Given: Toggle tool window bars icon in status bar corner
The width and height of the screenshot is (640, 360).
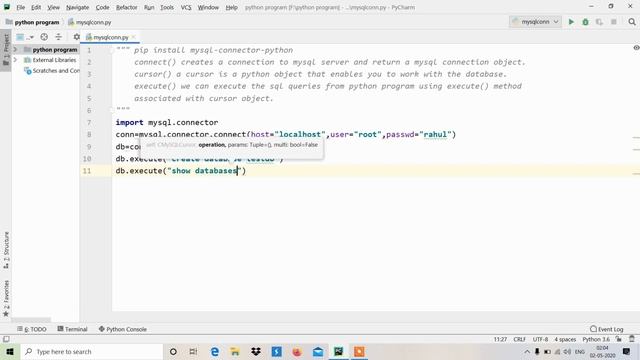Looking at the screenshot, I should tap(6, 339).
